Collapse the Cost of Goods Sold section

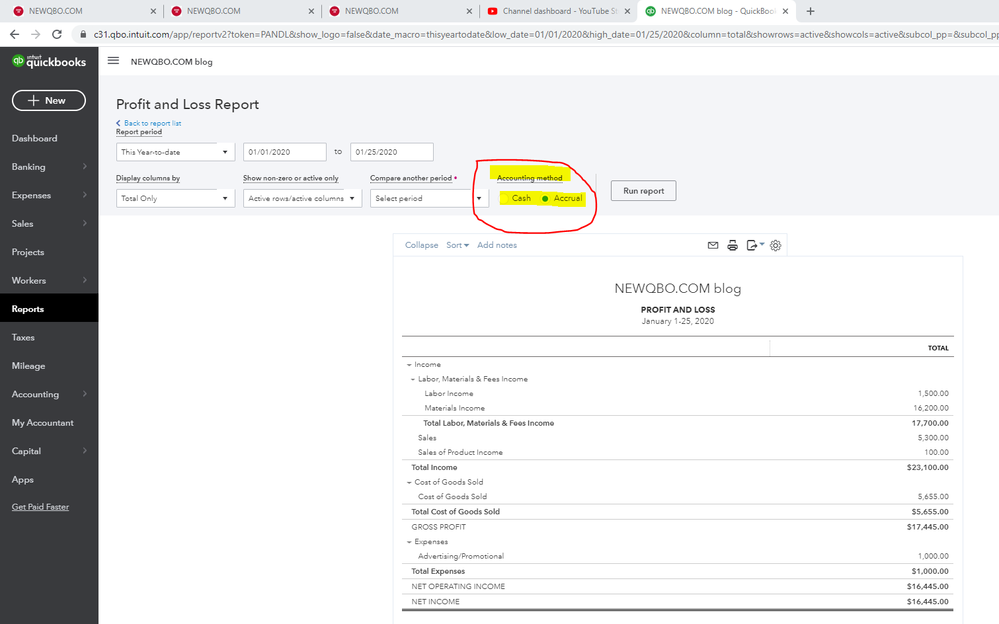pos(409,483)
